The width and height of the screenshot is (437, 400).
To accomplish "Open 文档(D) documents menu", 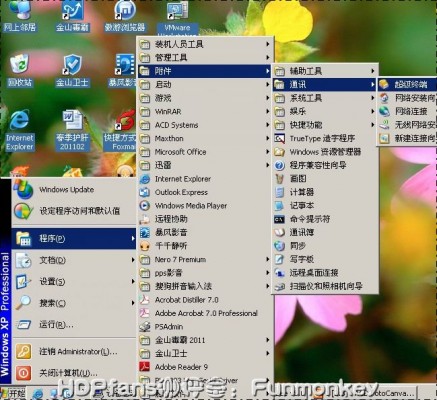I will pyautogui.click(x=74, y=260).
